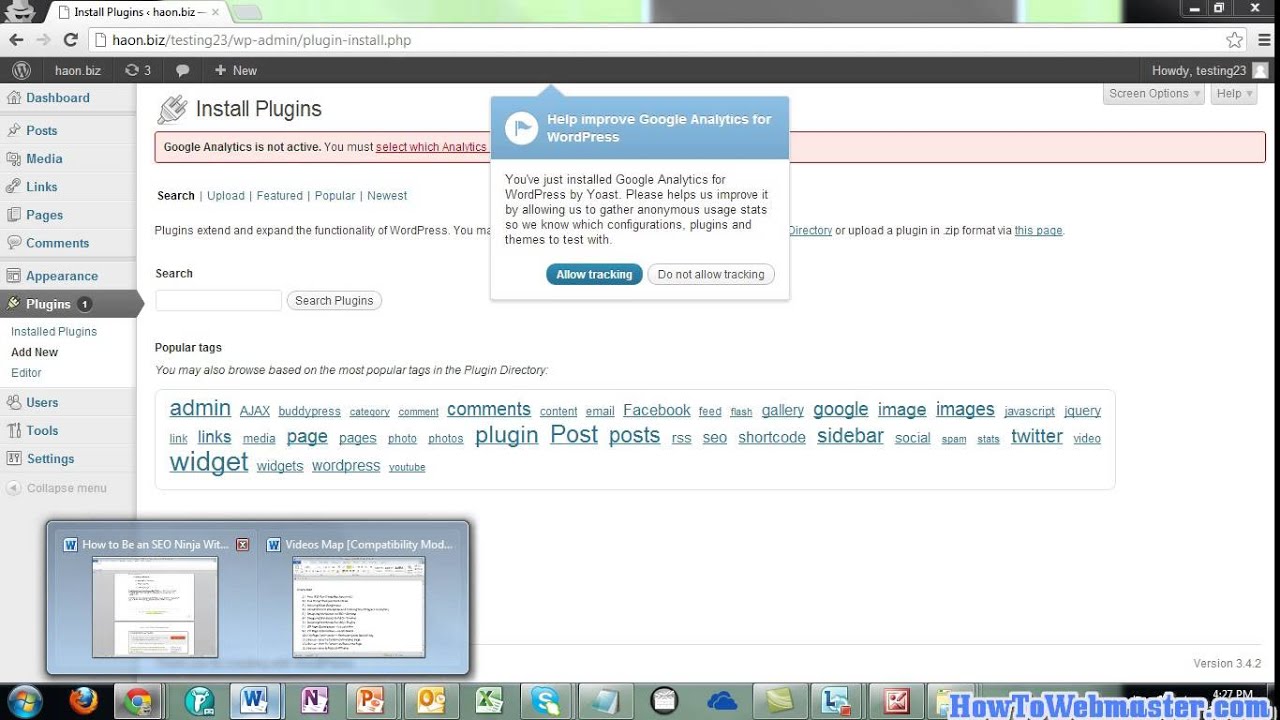The image size is (1280, 720).
Task: Open Comments in the admin sidebar
Action: pyautogui.click(x=58, y=242)
